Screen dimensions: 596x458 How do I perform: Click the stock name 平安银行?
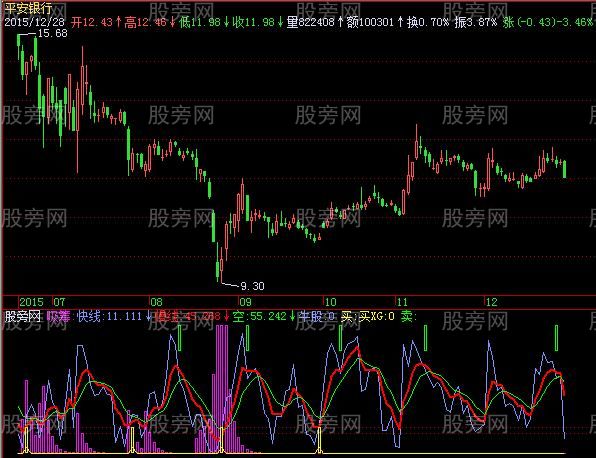[28, 8]
